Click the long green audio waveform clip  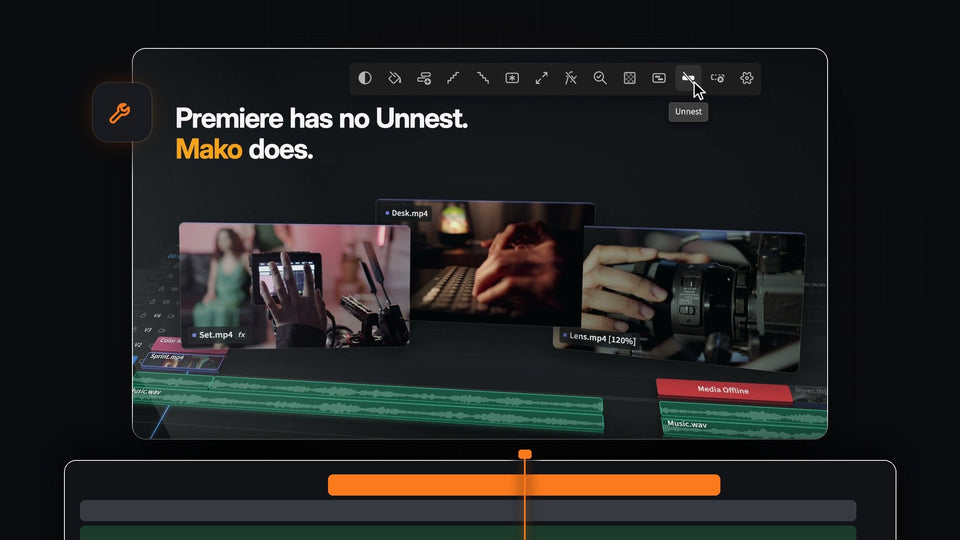pos(367,402)
